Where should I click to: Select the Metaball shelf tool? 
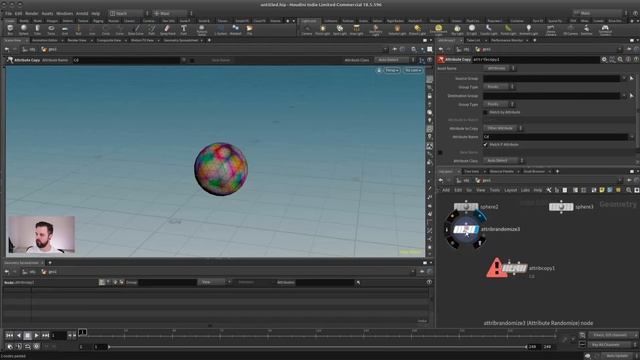236,29
